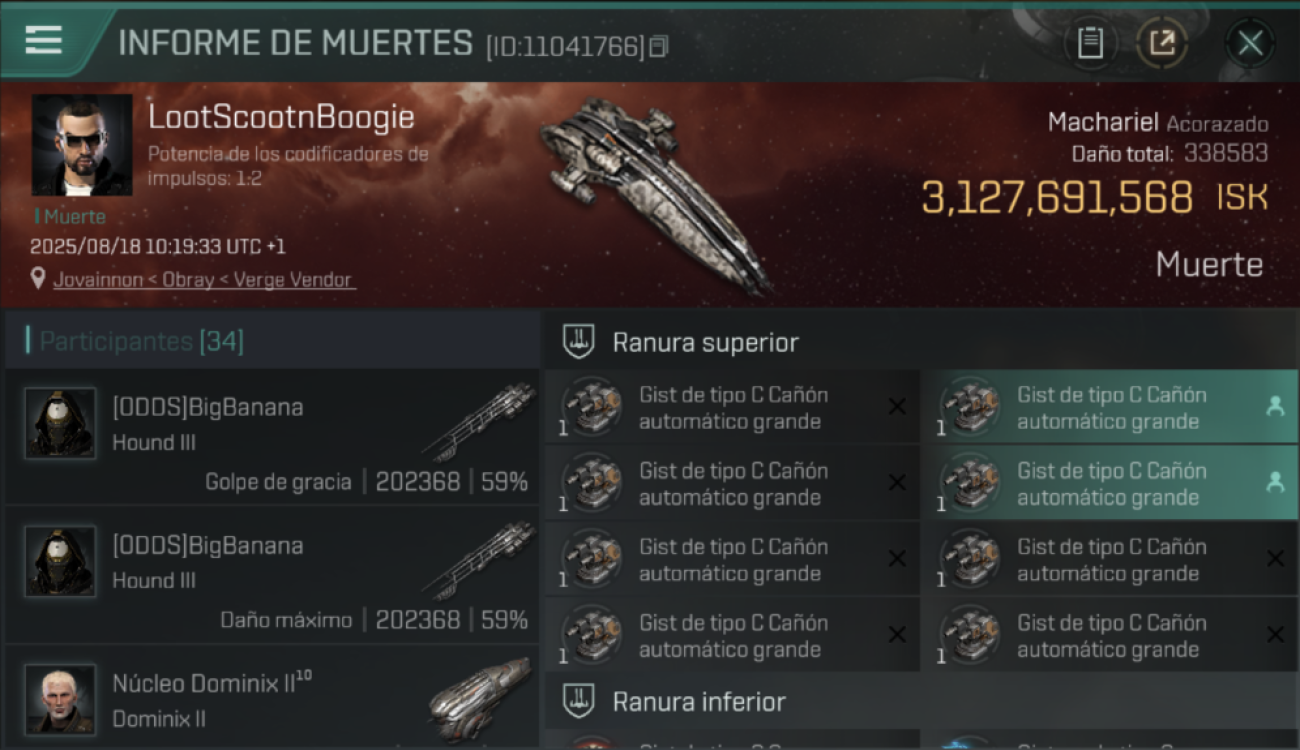Image resolution: width=1300 pixels, height=750 pixels.
Task: Open the first BigBanana participant portrait
Action: point(60,423)
